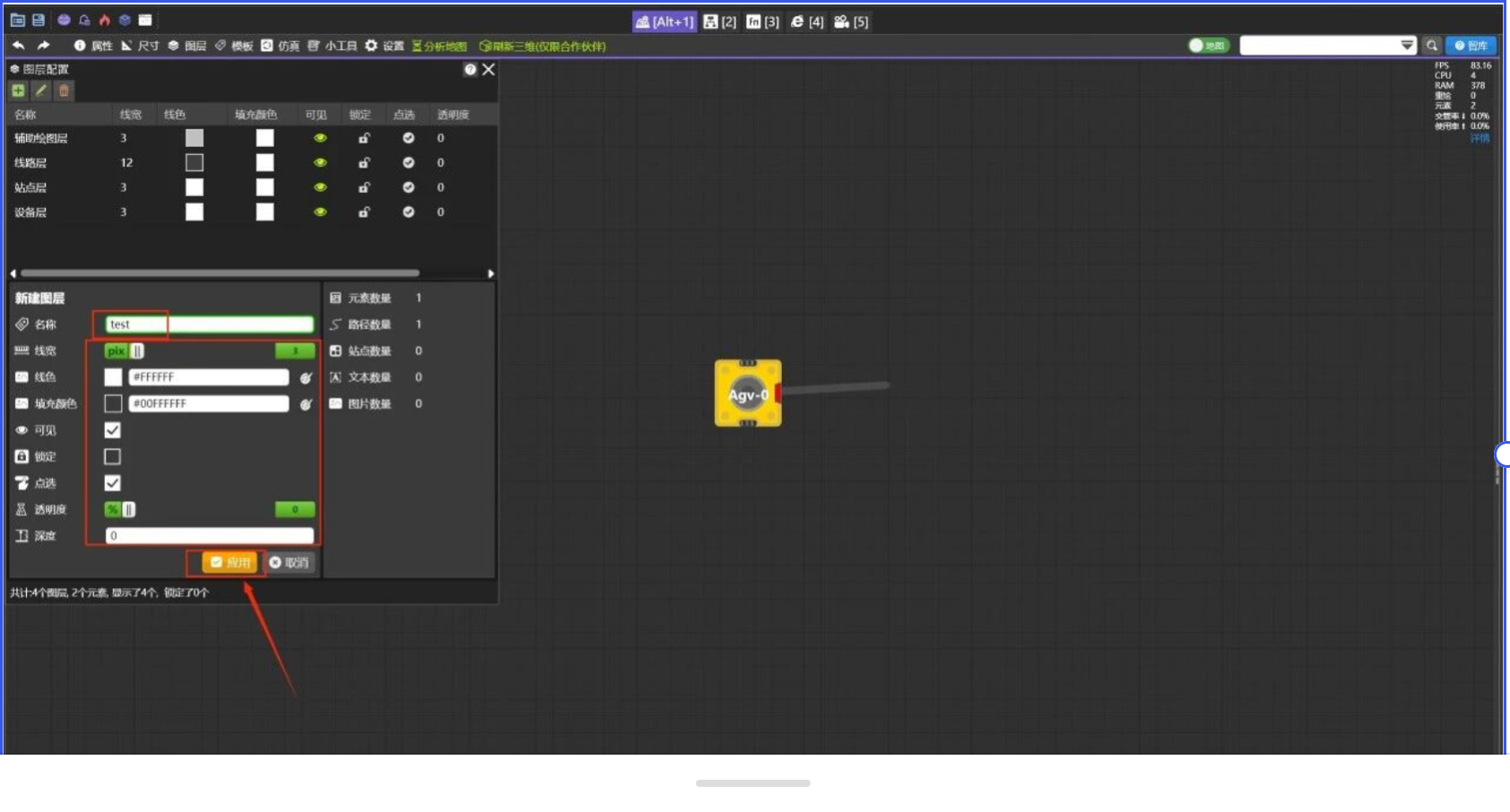Open the blue 智库 button
Image resolution: width=1510 pixels, height=812 pixels.
click(1471, 46)
